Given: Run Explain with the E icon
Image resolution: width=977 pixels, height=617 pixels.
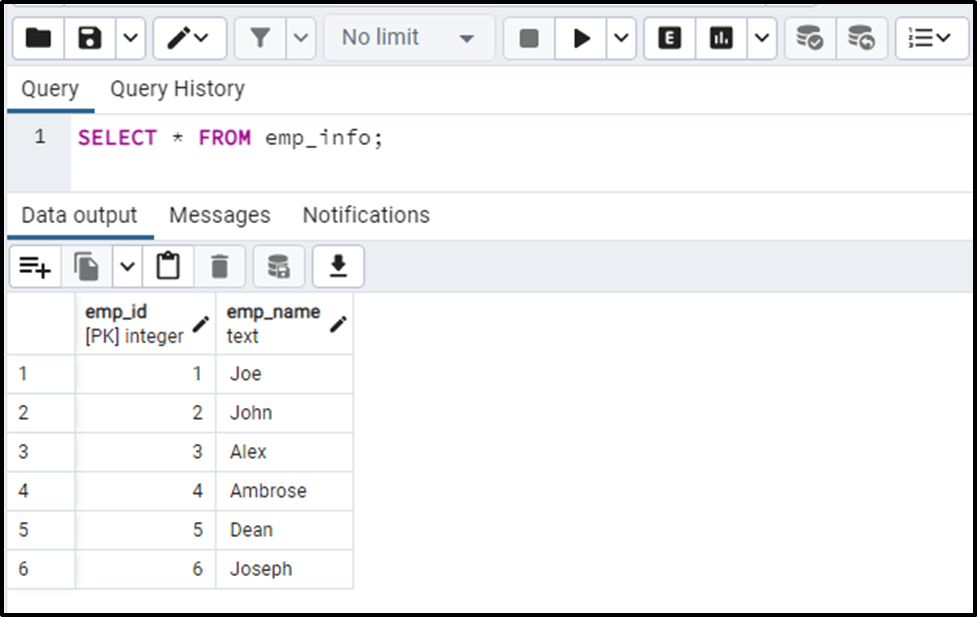Looking at the screenshot, I should (x=669, y=38).
